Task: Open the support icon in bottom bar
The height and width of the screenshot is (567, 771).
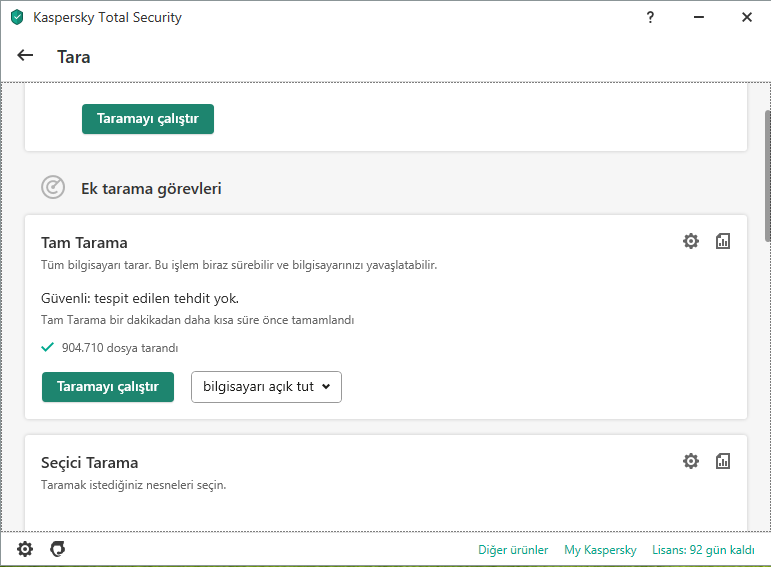Action: 58,549
